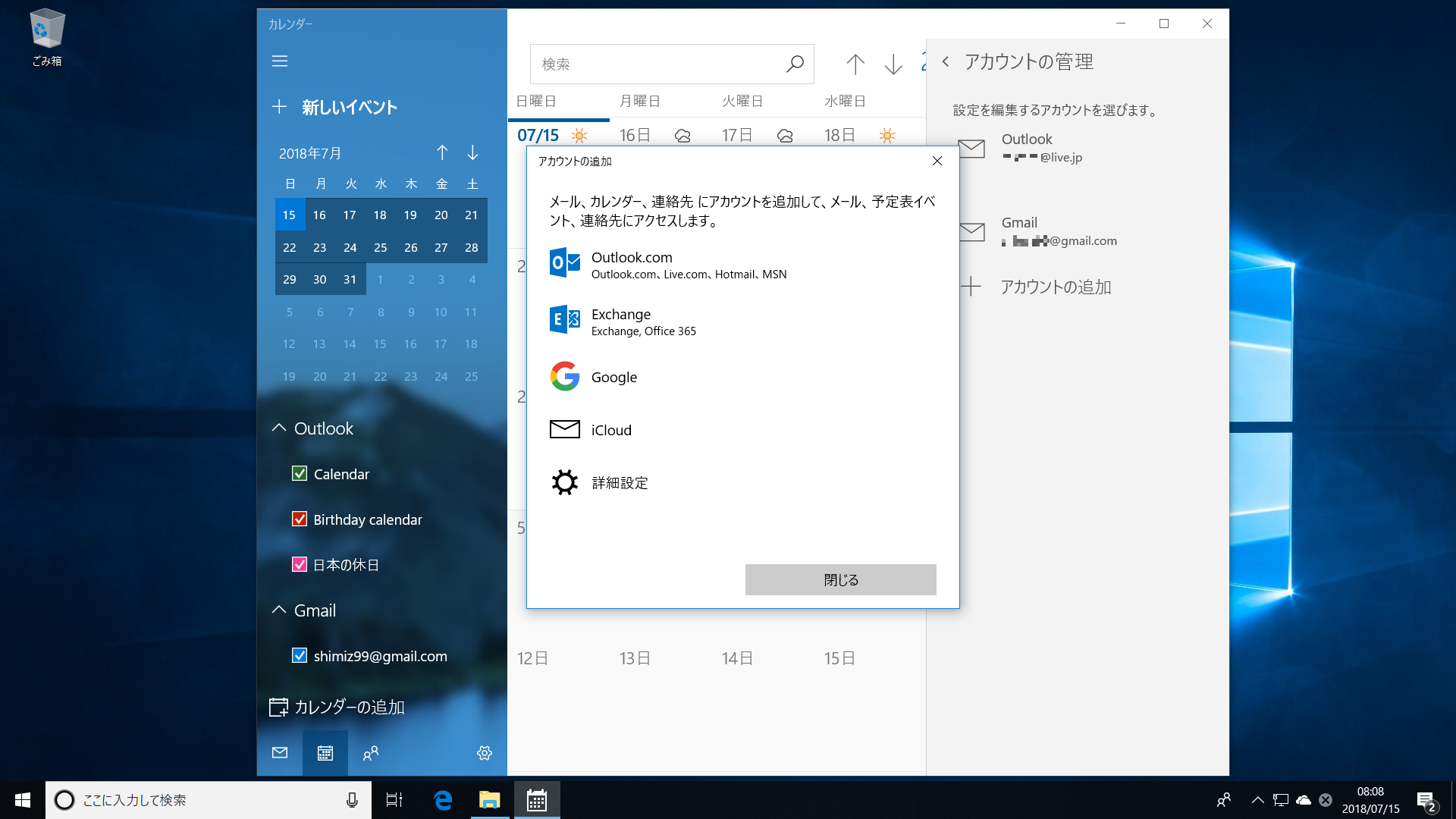Click the 閉じる button

click(x=840, y=580)
